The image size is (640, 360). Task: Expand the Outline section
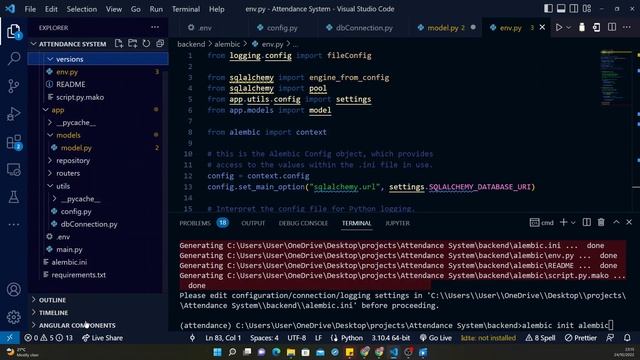pyautogui.click(x=98, y=300)
